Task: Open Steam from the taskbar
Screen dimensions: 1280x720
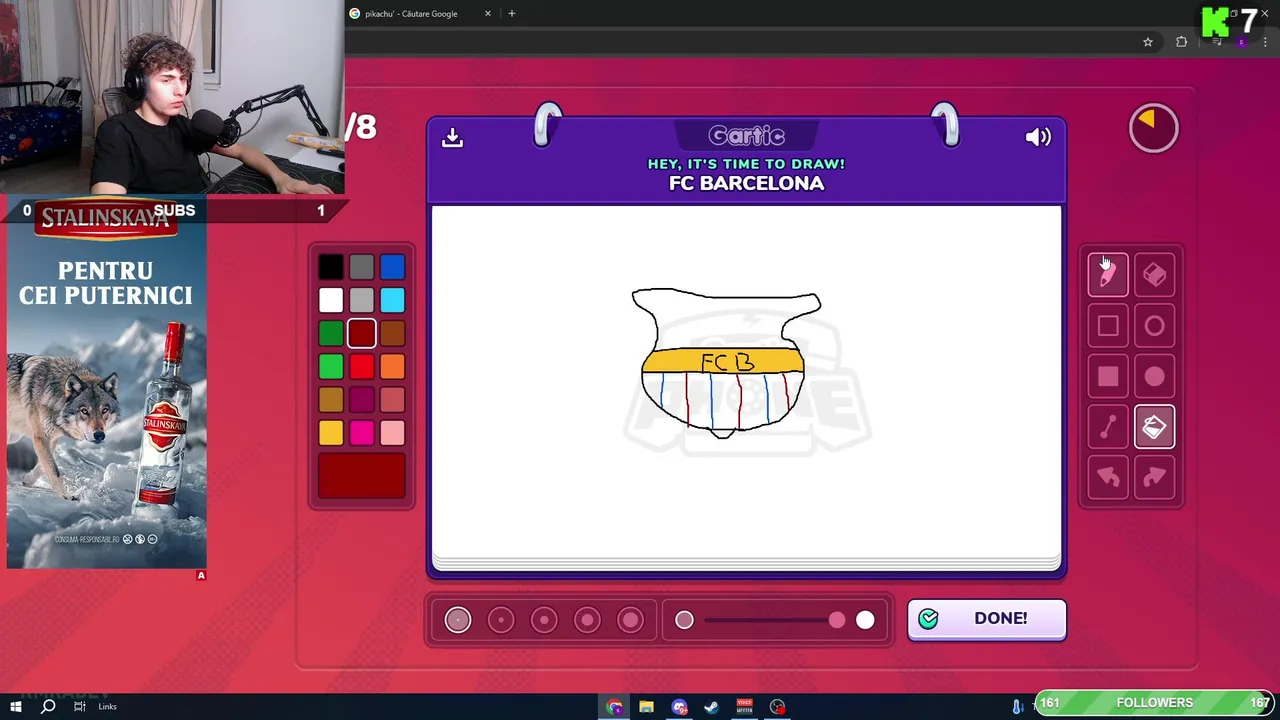Action: [x=712, y=707]
